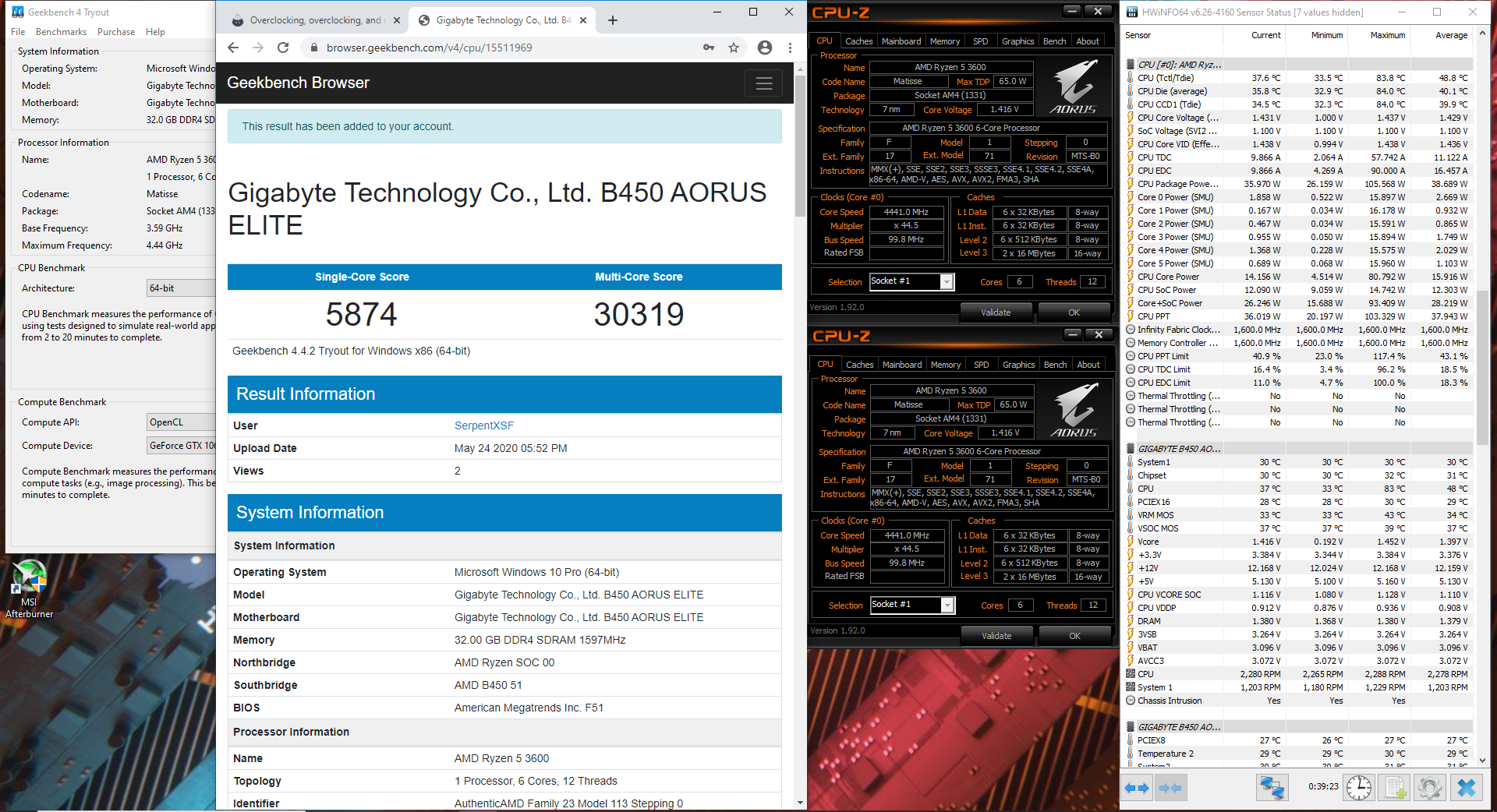Click Validate in lower CPU-Z window

[996, 636]
